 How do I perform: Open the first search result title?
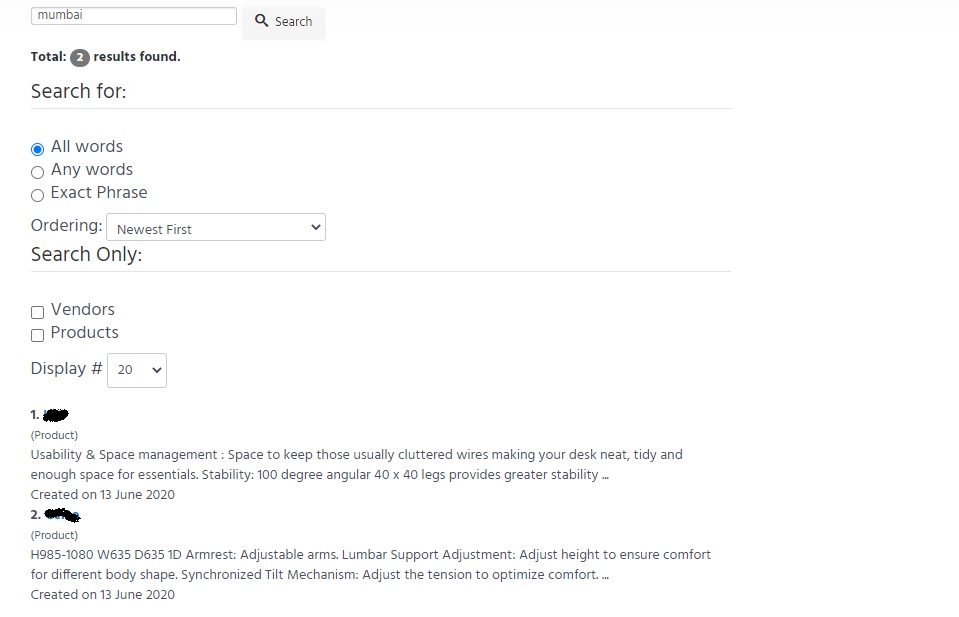(56, 415)
